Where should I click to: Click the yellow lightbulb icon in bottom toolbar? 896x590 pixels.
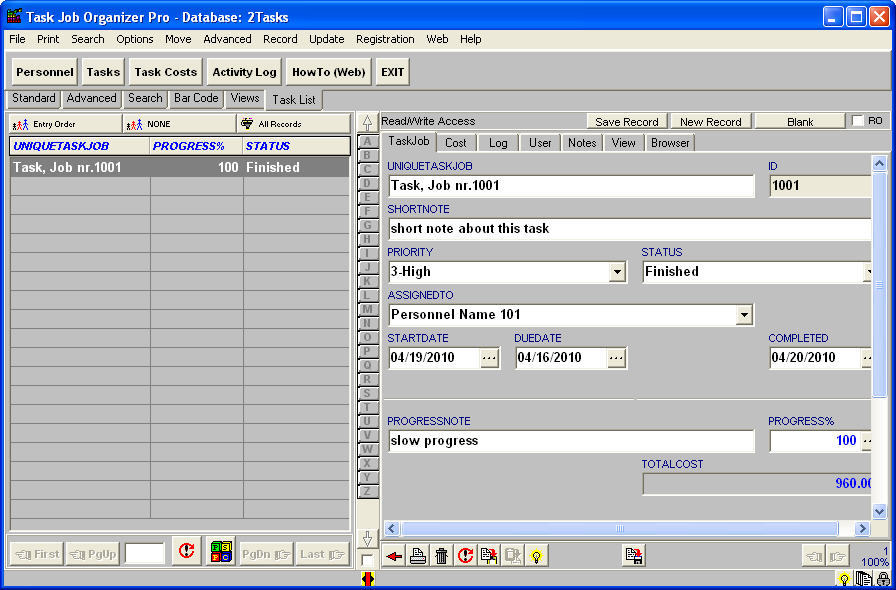click(537, 555)
